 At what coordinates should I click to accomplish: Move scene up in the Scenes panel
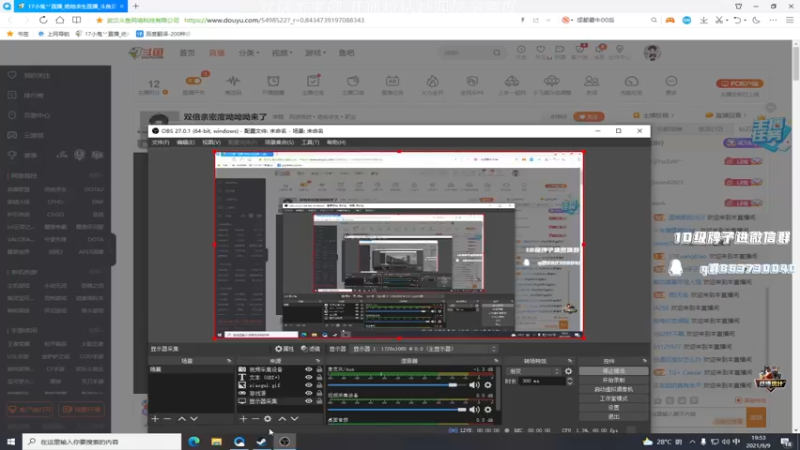coord(182,418)
